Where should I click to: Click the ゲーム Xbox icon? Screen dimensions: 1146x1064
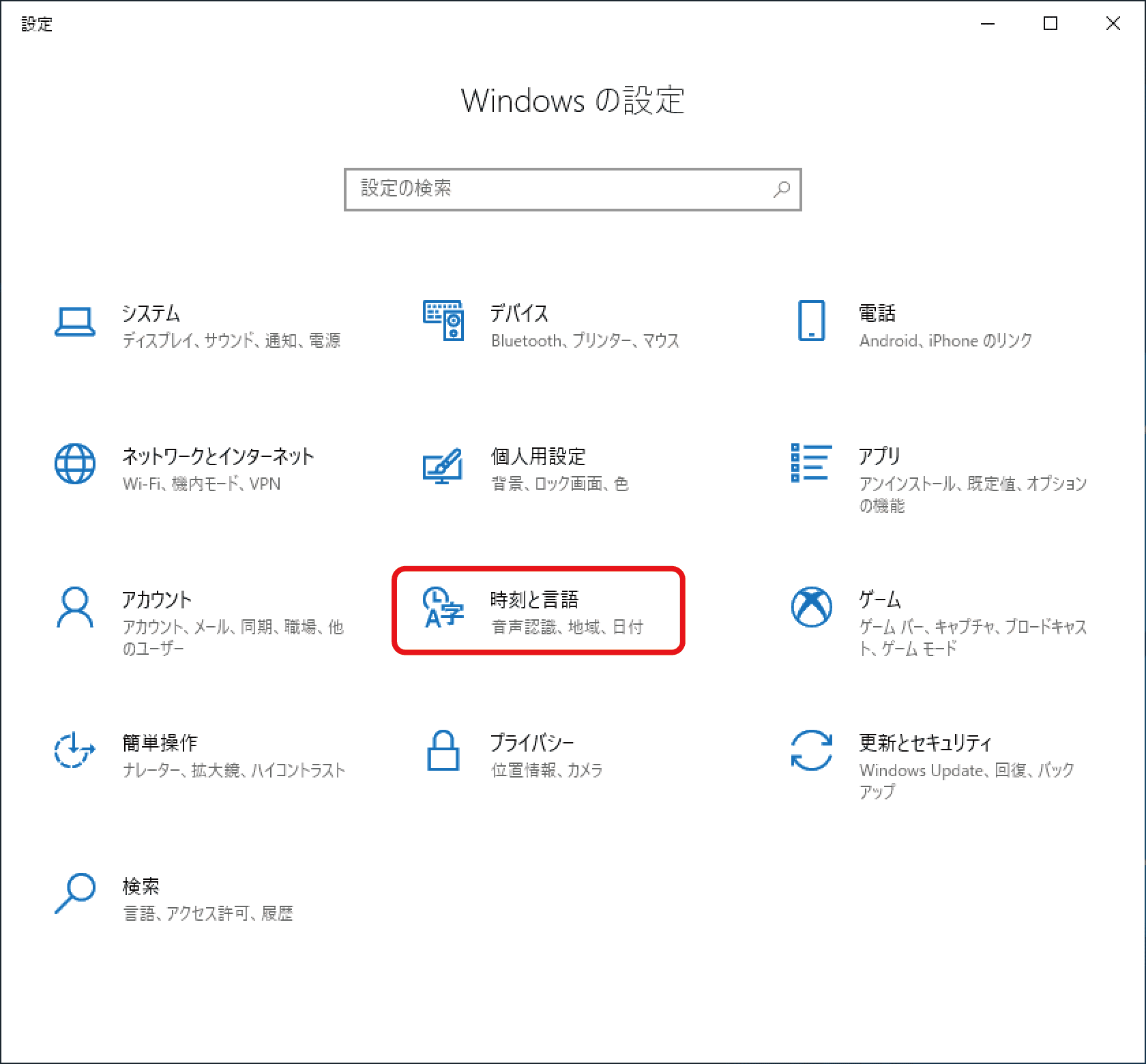(811, 606)
